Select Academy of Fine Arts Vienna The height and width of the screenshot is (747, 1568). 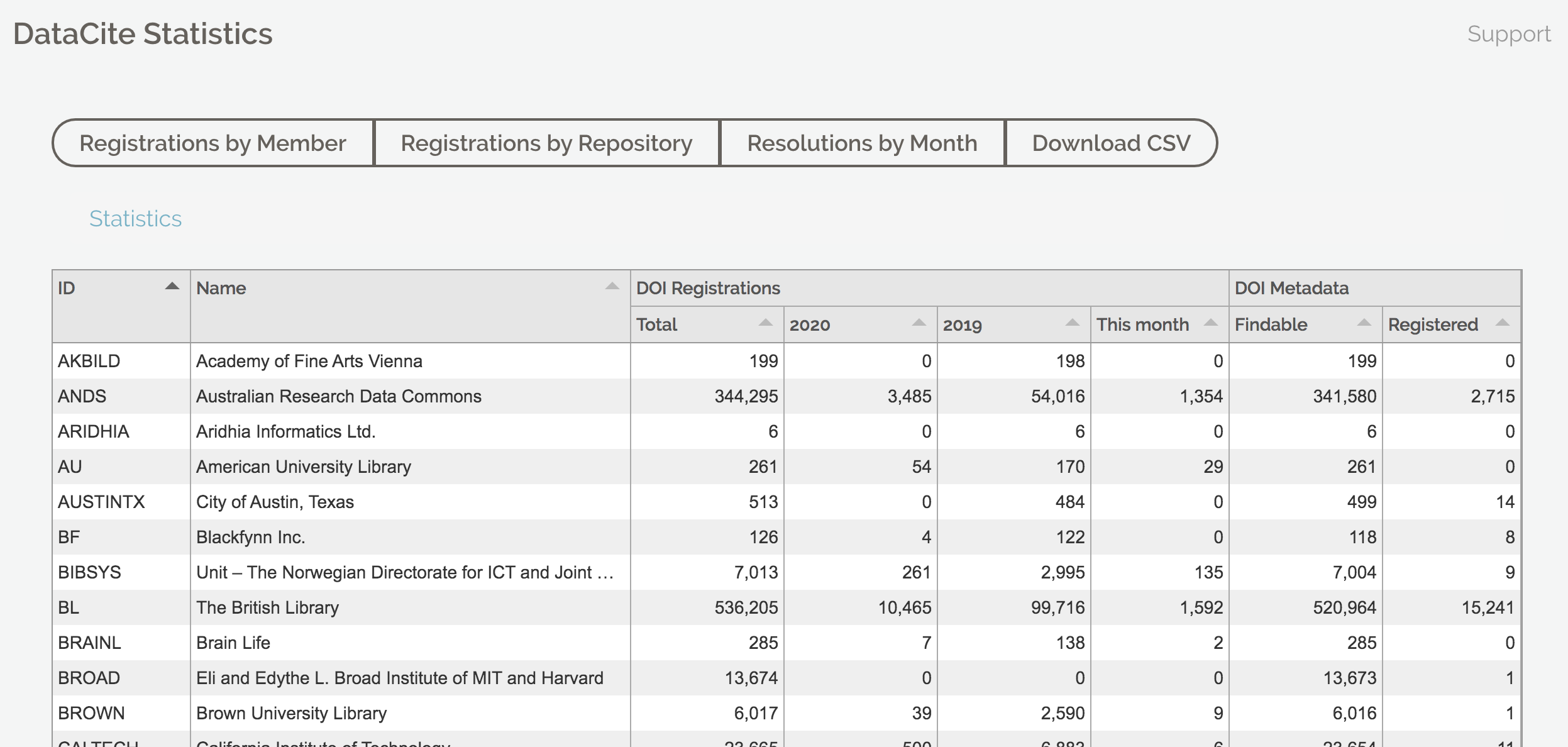pyautogui.click(x=309, y=361)
